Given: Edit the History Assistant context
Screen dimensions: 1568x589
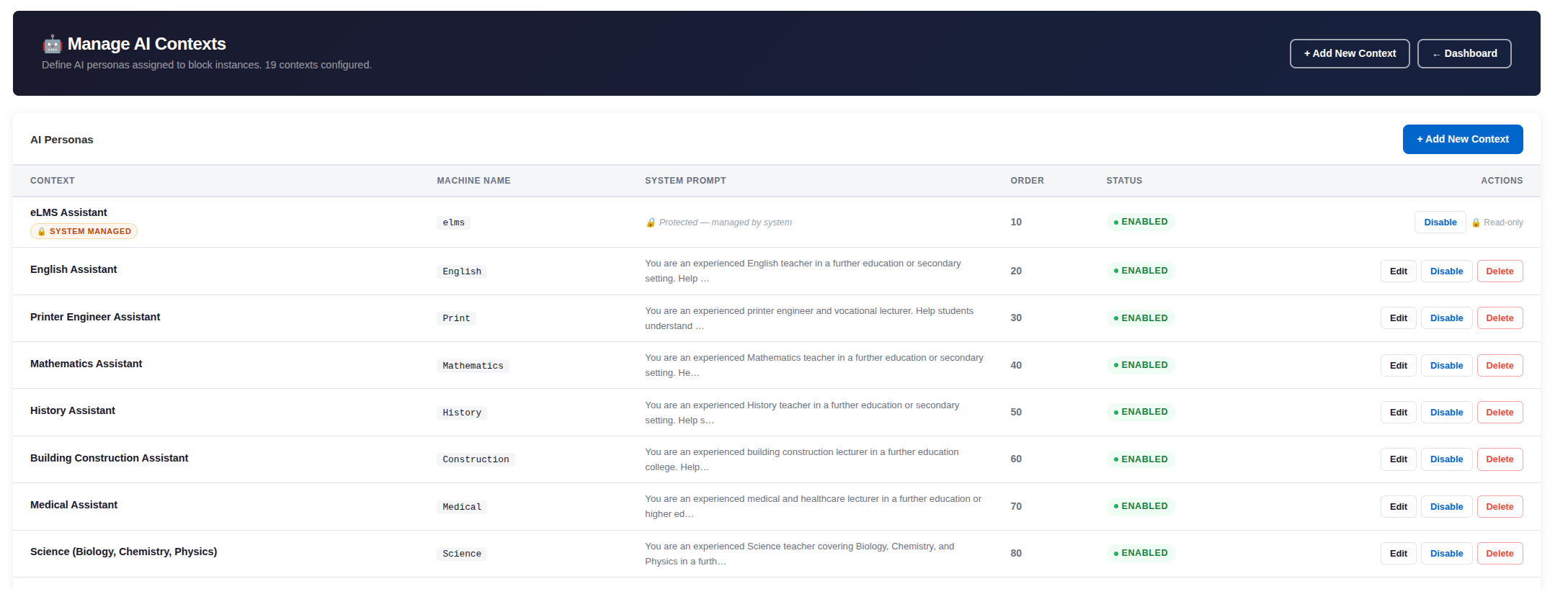Looking at the screenshot, I should pyautogui.click(x=1399, y=413).
